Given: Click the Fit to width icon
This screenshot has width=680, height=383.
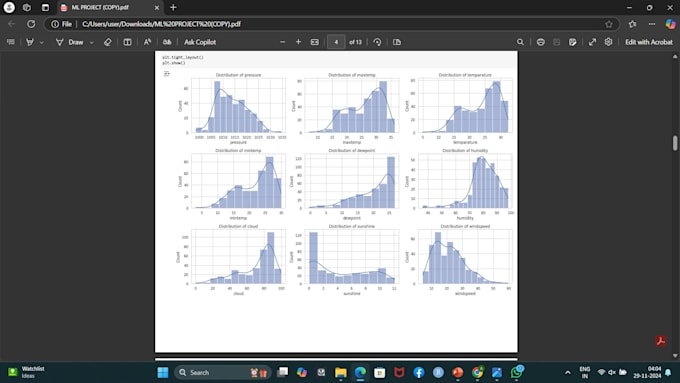Looking at the screenshot, I should [x=315, y=42].
